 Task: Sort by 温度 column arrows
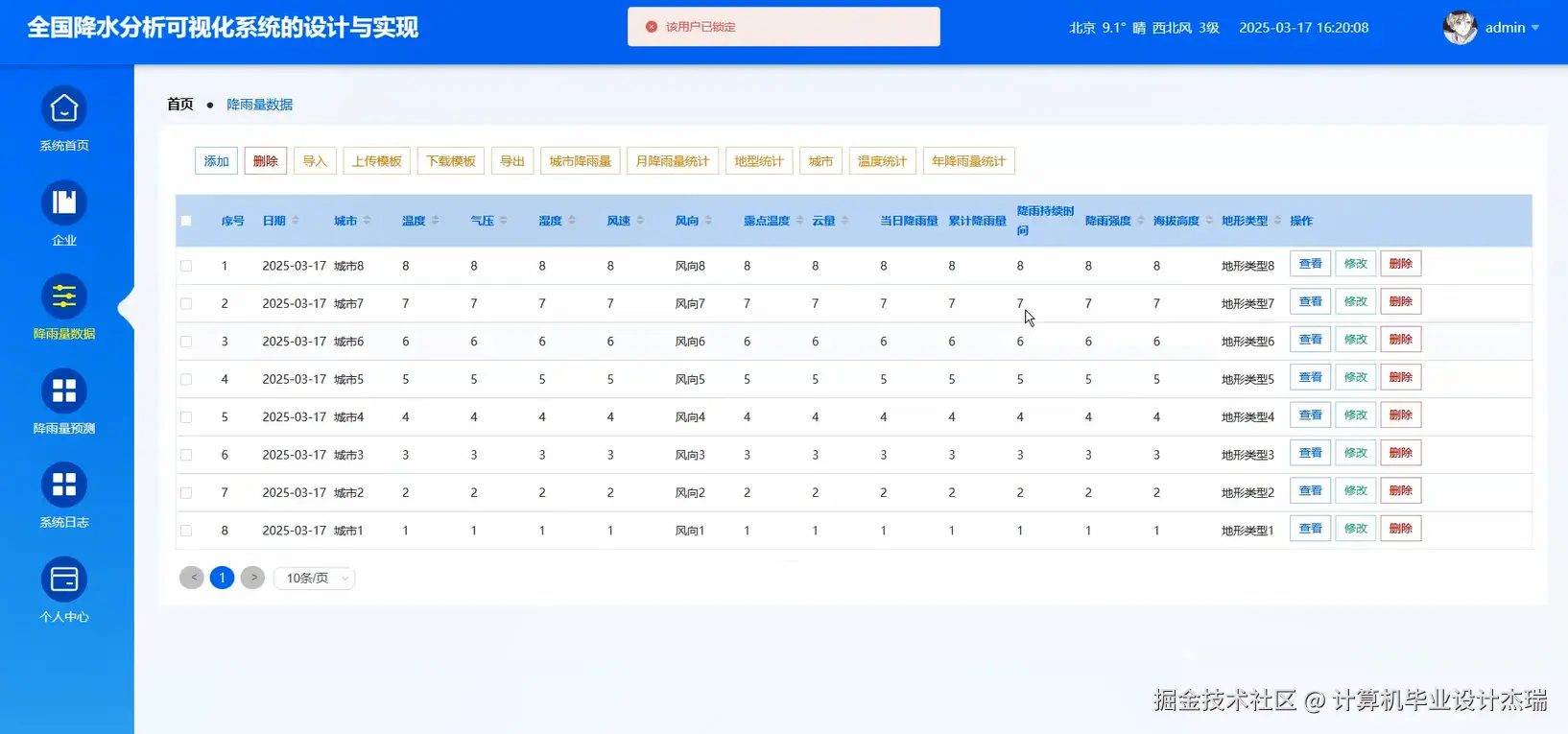pyautogui.click(x=435, y=221)
